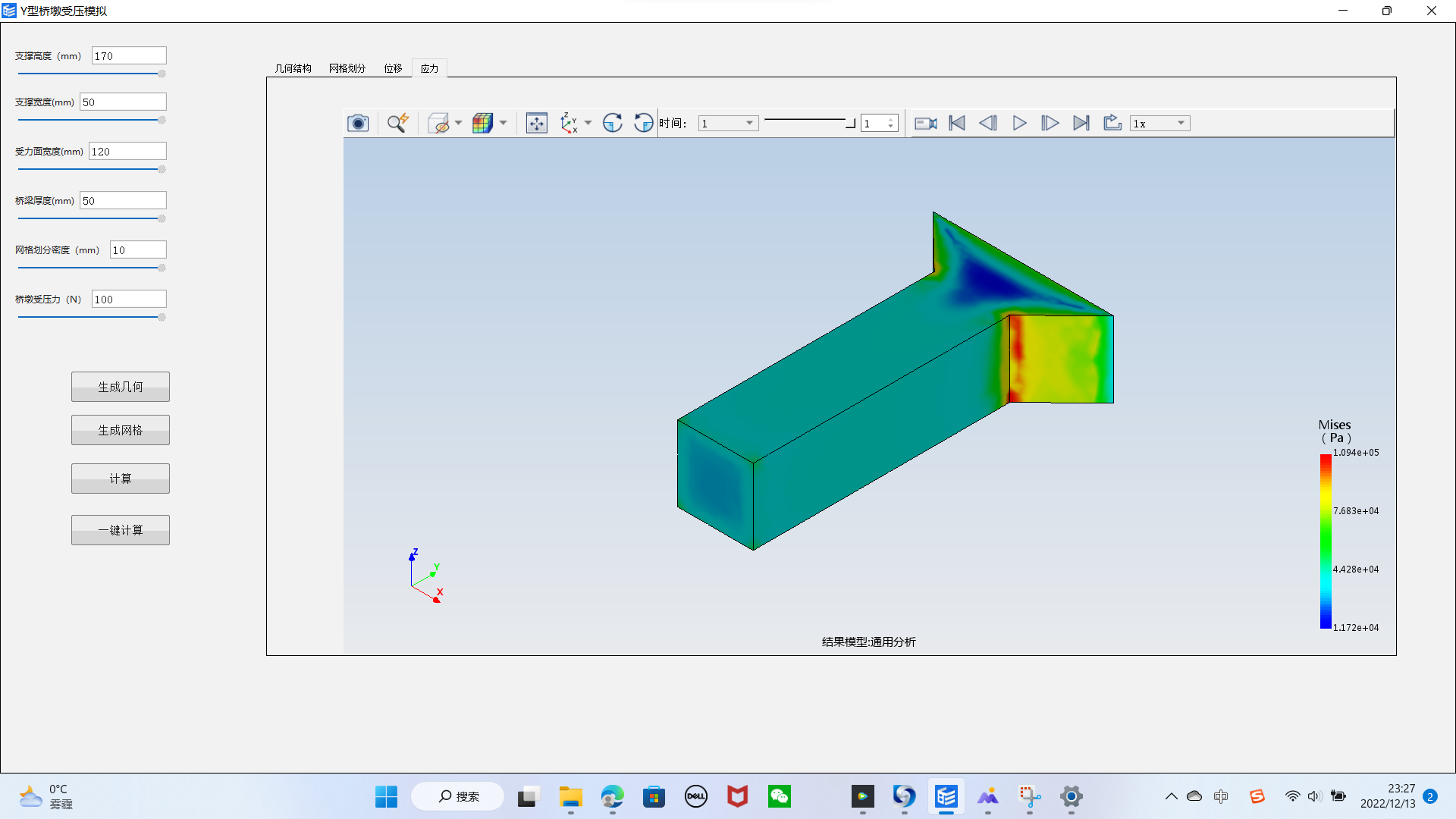The width and height of the screenshot is (1456, 819).
Task: Open the weather widget showing 0°C
Action: [x=47, y=796]
